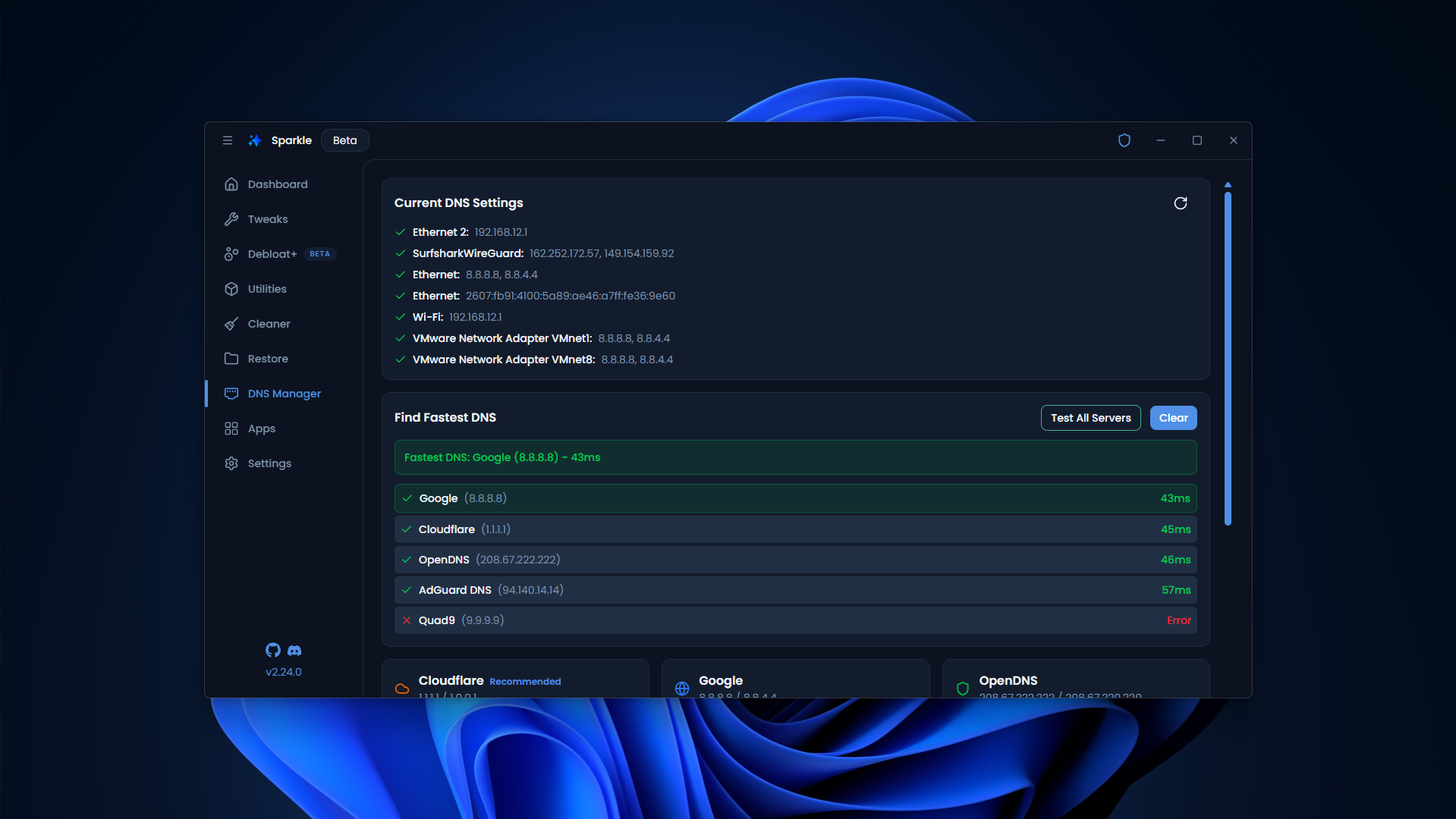Click the Apps grid icon
Image resolution: width=1456 pixels, height=819 pixels.
coord(231,428)
